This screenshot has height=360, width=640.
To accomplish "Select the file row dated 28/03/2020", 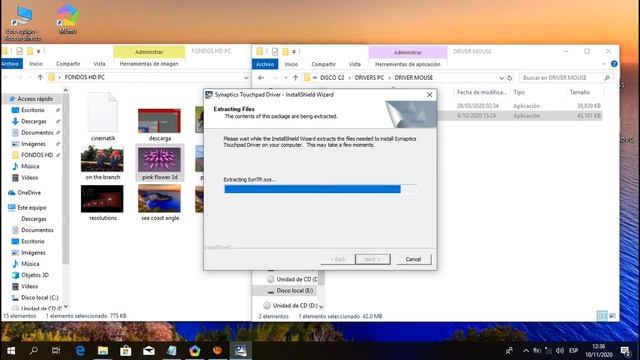I will (519, 106).
